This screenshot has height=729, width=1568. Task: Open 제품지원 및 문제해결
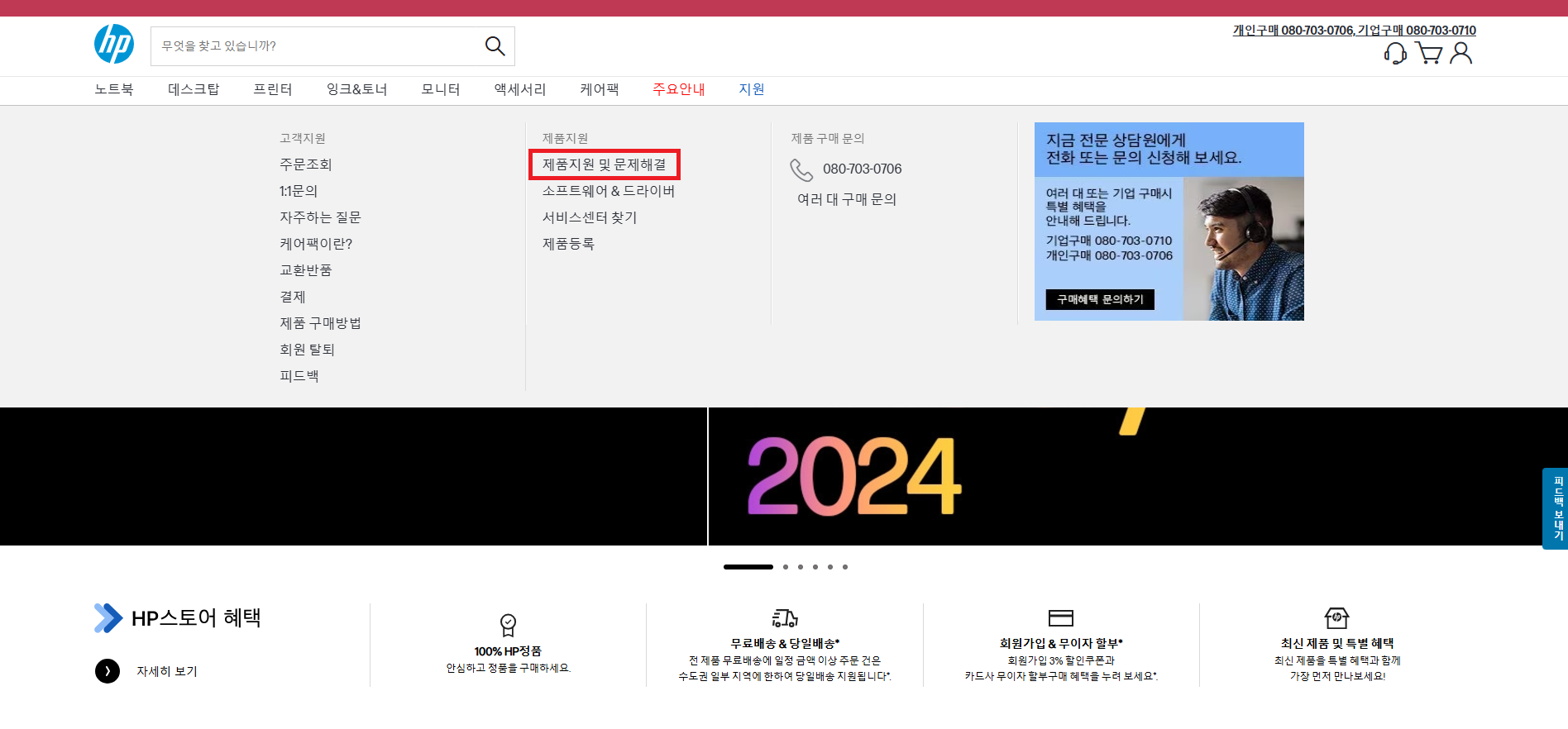605,164
